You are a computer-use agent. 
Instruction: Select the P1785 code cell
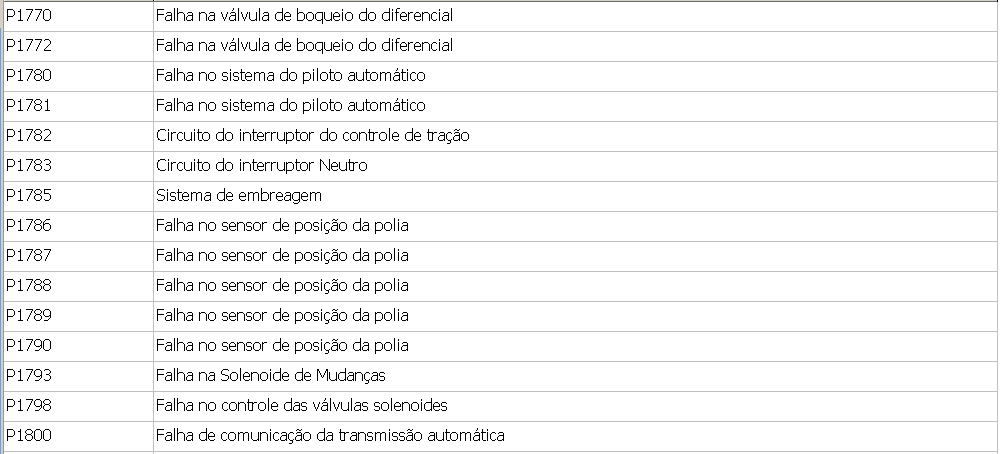(29, 196)
